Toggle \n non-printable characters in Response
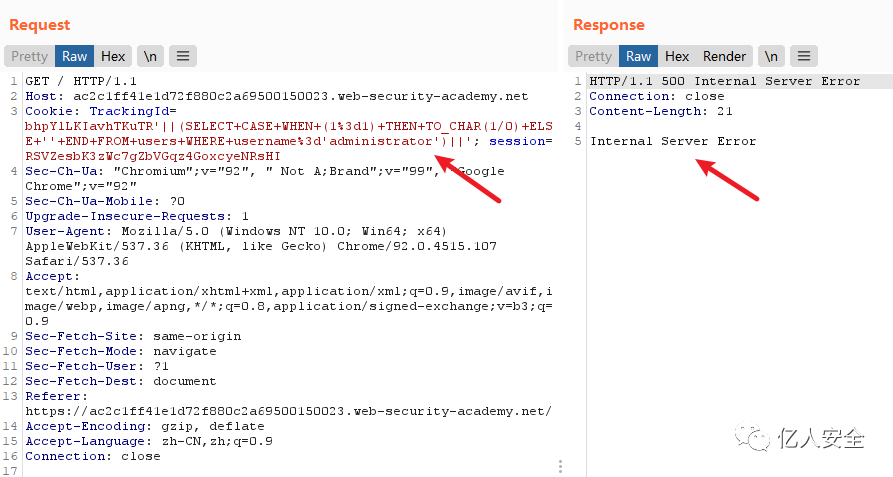Image resolution: width=893 pixels, height=477 pixels. point(771,56)
